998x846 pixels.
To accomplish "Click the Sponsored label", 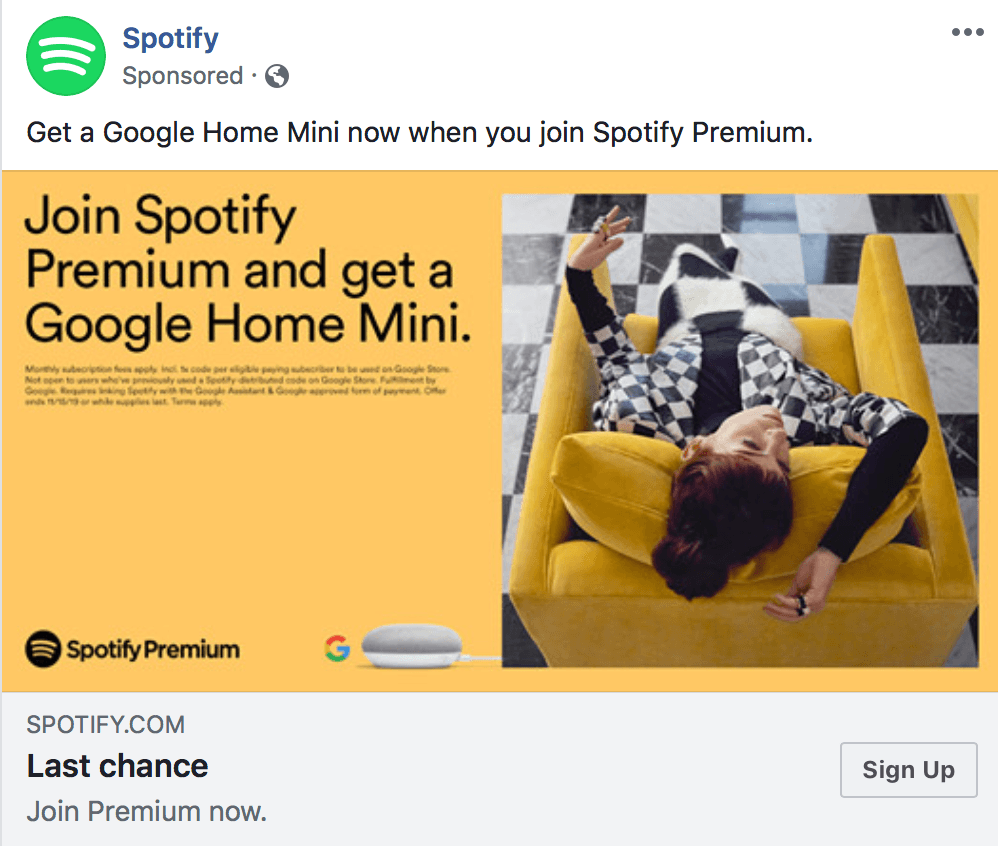I will tap(183, 76).
